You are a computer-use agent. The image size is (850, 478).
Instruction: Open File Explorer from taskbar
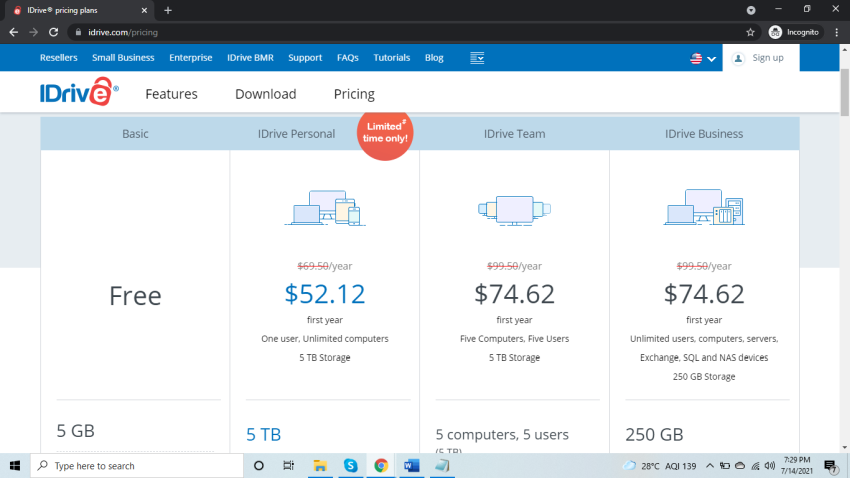(320, 466)
